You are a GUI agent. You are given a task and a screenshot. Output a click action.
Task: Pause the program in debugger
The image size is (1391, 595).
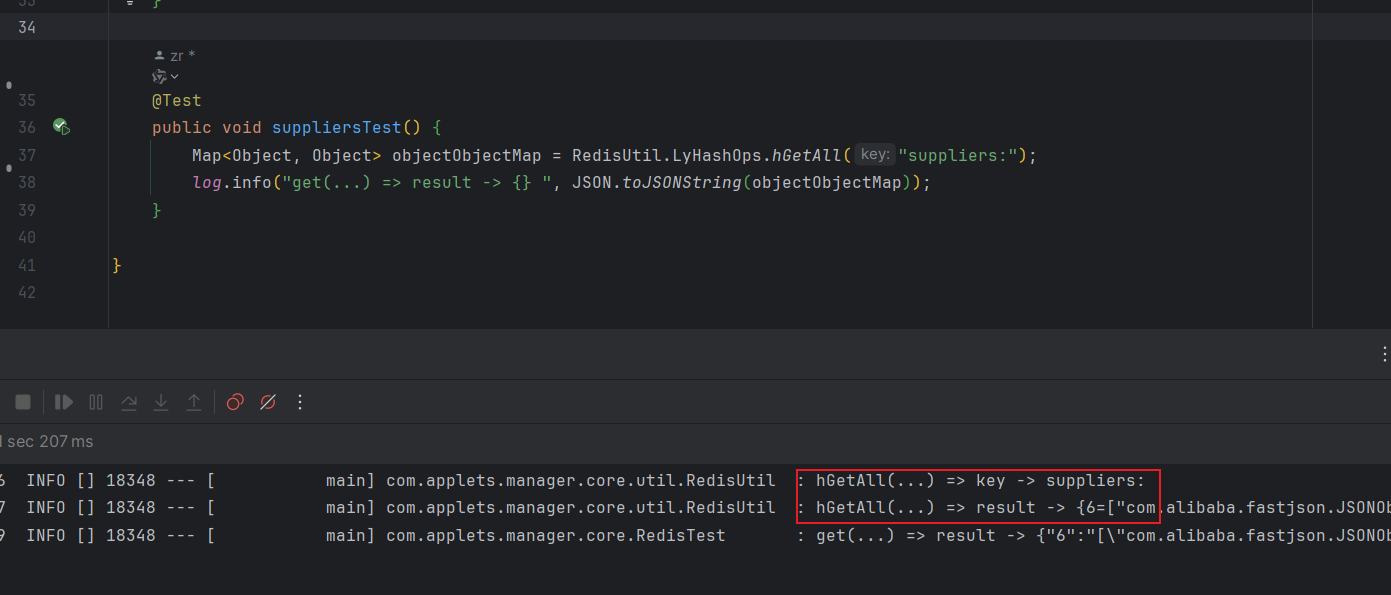coord(96,402)
